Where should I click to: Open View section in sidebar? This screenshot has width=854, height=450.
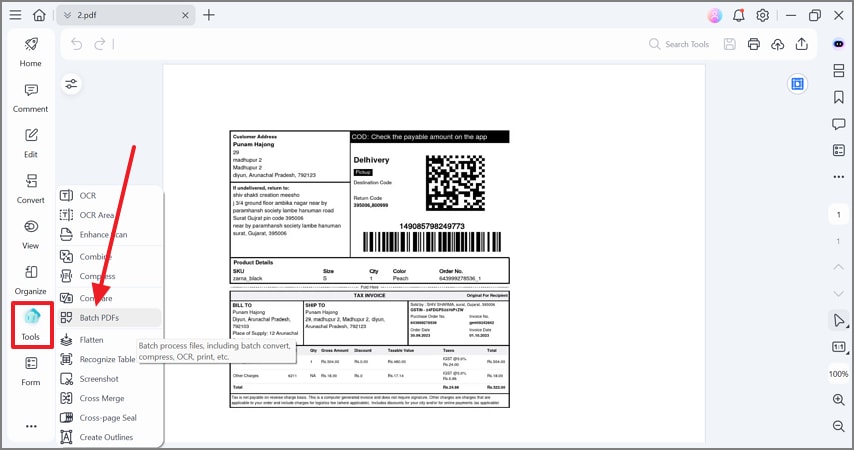tap(30, 235)
